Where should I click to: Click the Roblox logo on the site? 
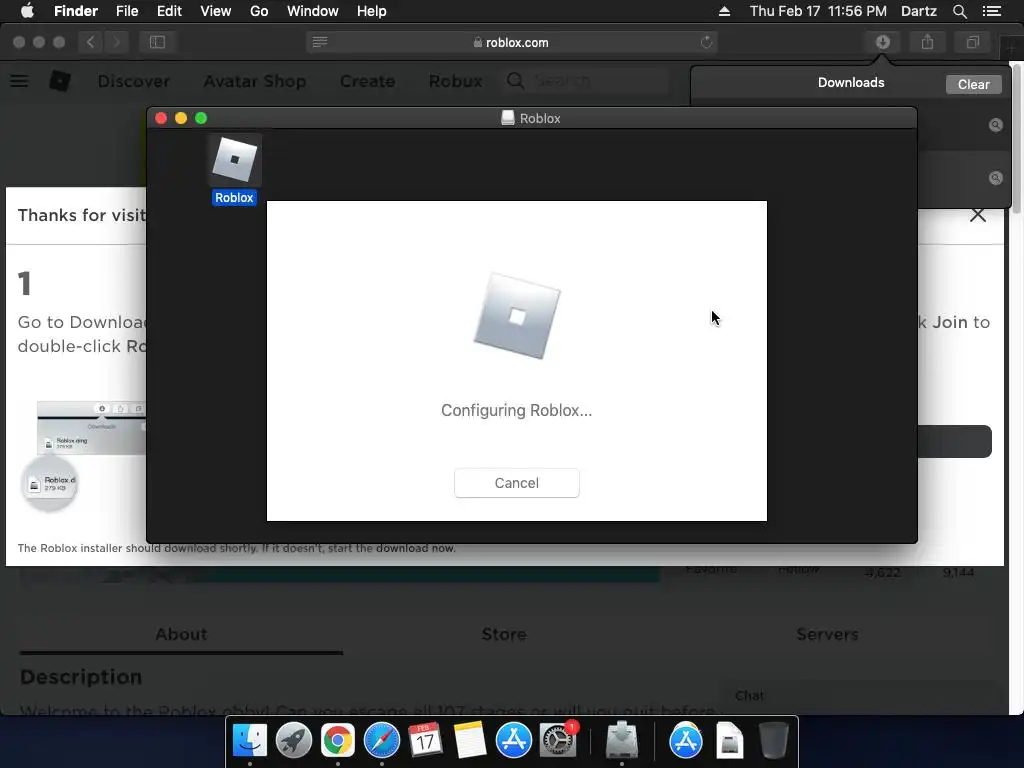point(60,81)
